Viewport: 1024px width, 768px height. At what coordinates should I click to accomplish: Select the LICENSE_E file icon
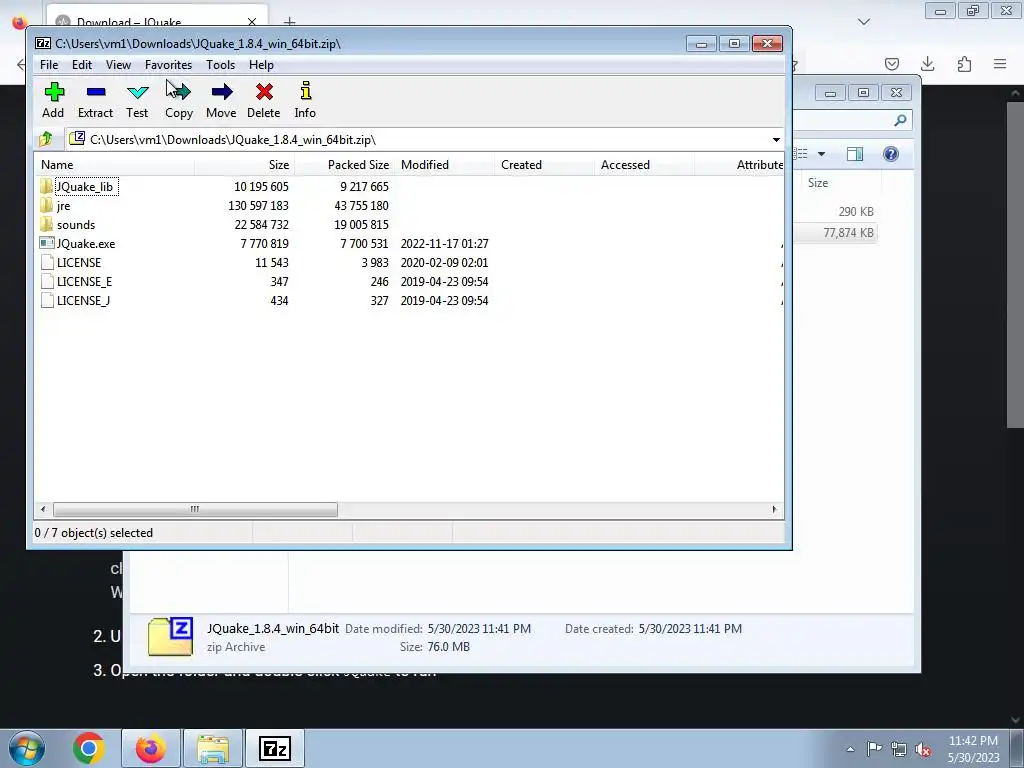tap(46, 281)
